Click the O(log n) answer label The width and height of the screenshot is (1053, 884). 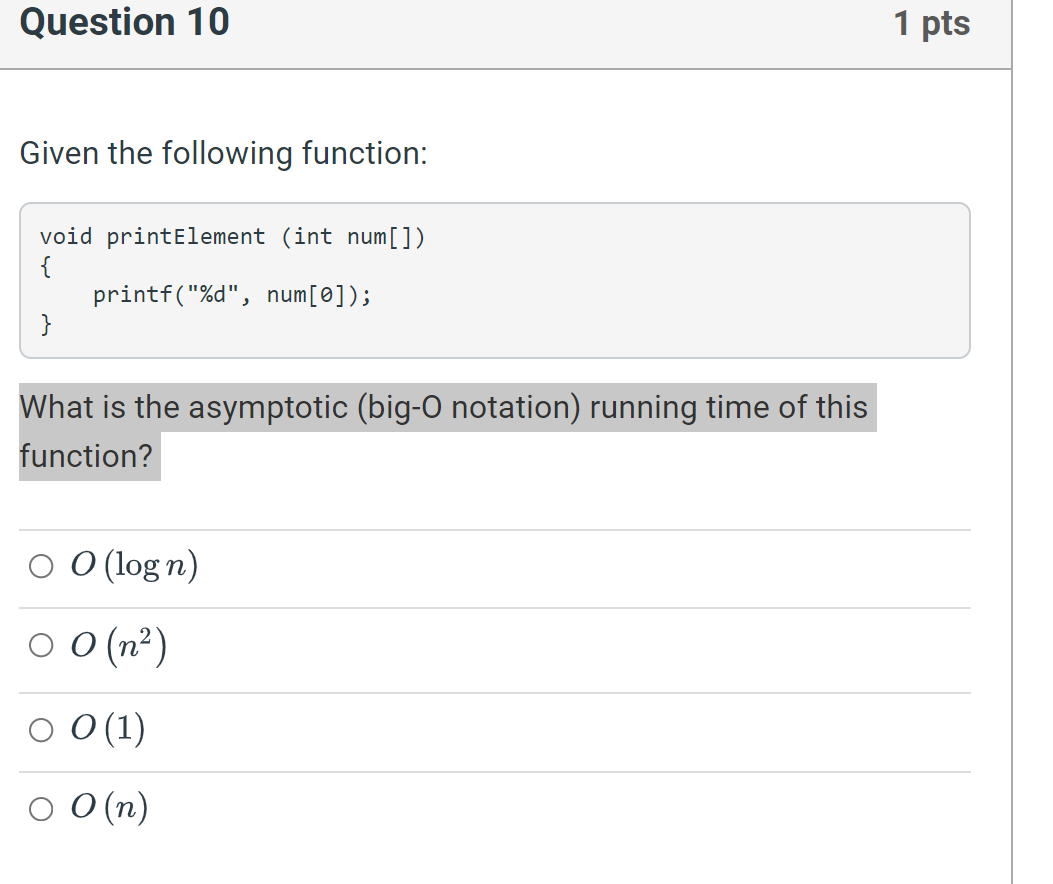(134, 566)
